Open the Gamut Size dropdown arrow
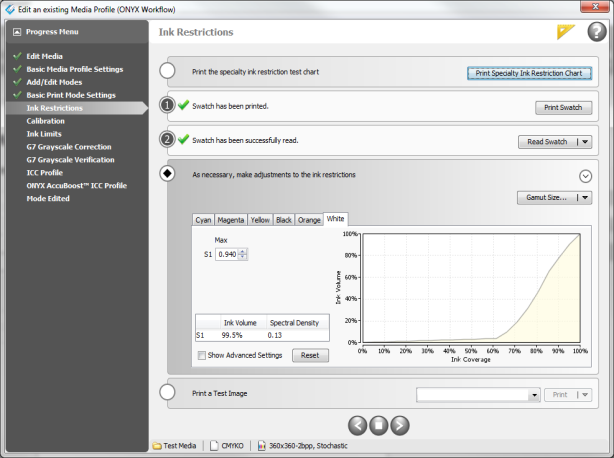614x458 pixels. coord(585,198)
